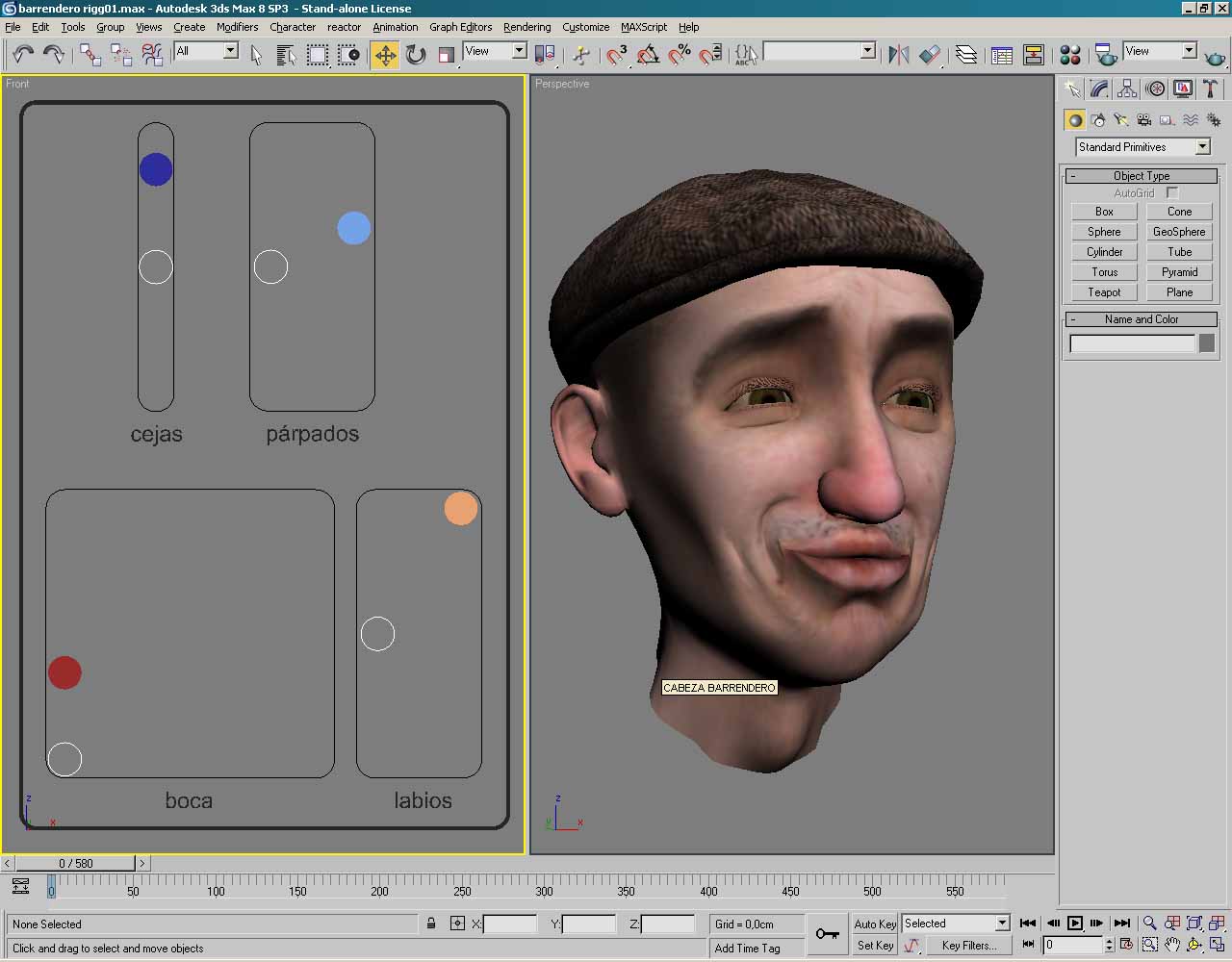The image size is (1232, 962).
Task: Toggle the Selection Lock padlock
Action: tap(431, 924)
